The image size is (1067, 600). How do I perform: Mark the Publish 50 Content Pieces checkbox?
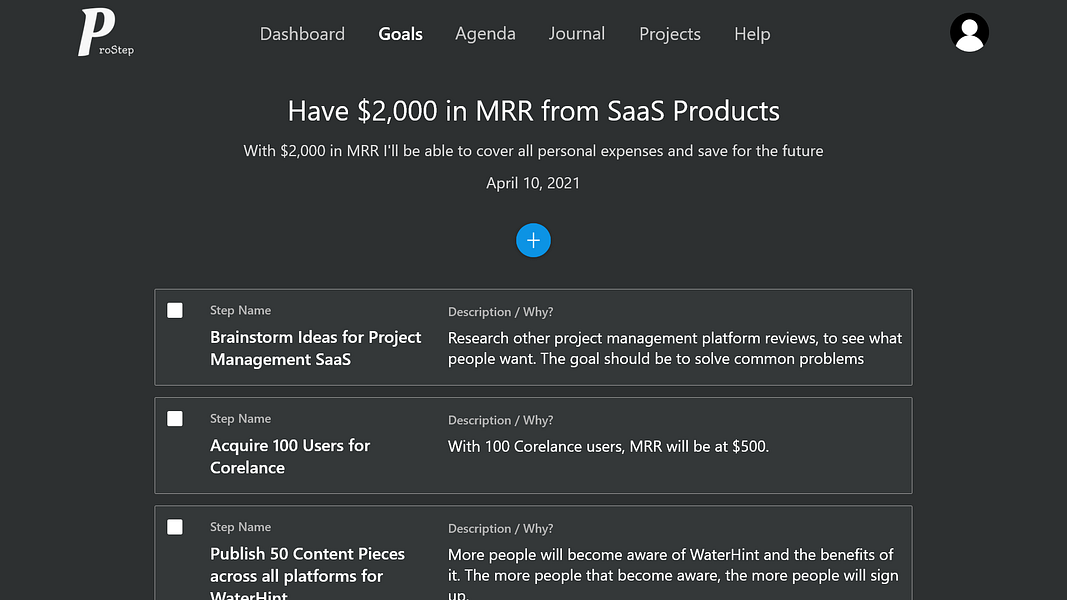pos(175,526)
